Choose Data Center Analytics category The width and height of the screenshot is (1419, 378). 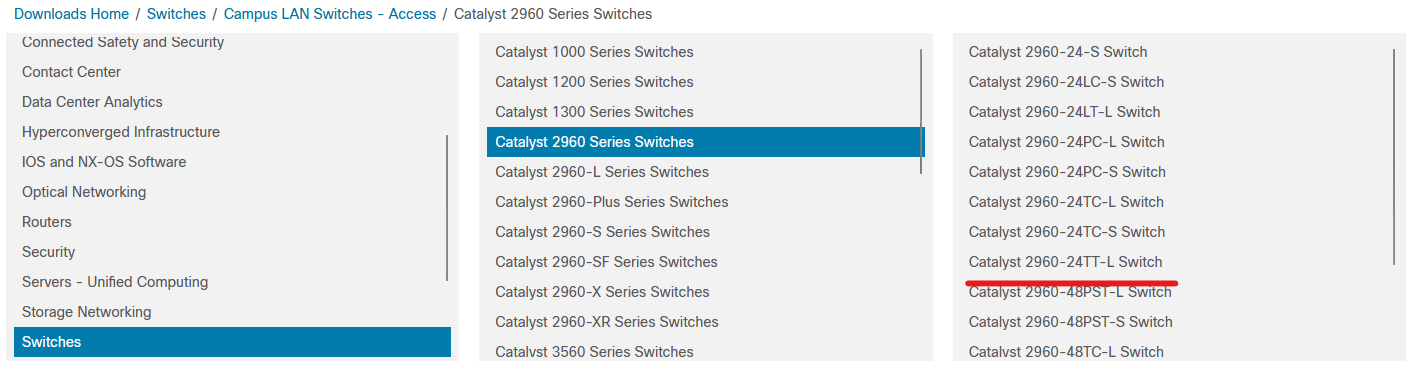click(232, 102)
